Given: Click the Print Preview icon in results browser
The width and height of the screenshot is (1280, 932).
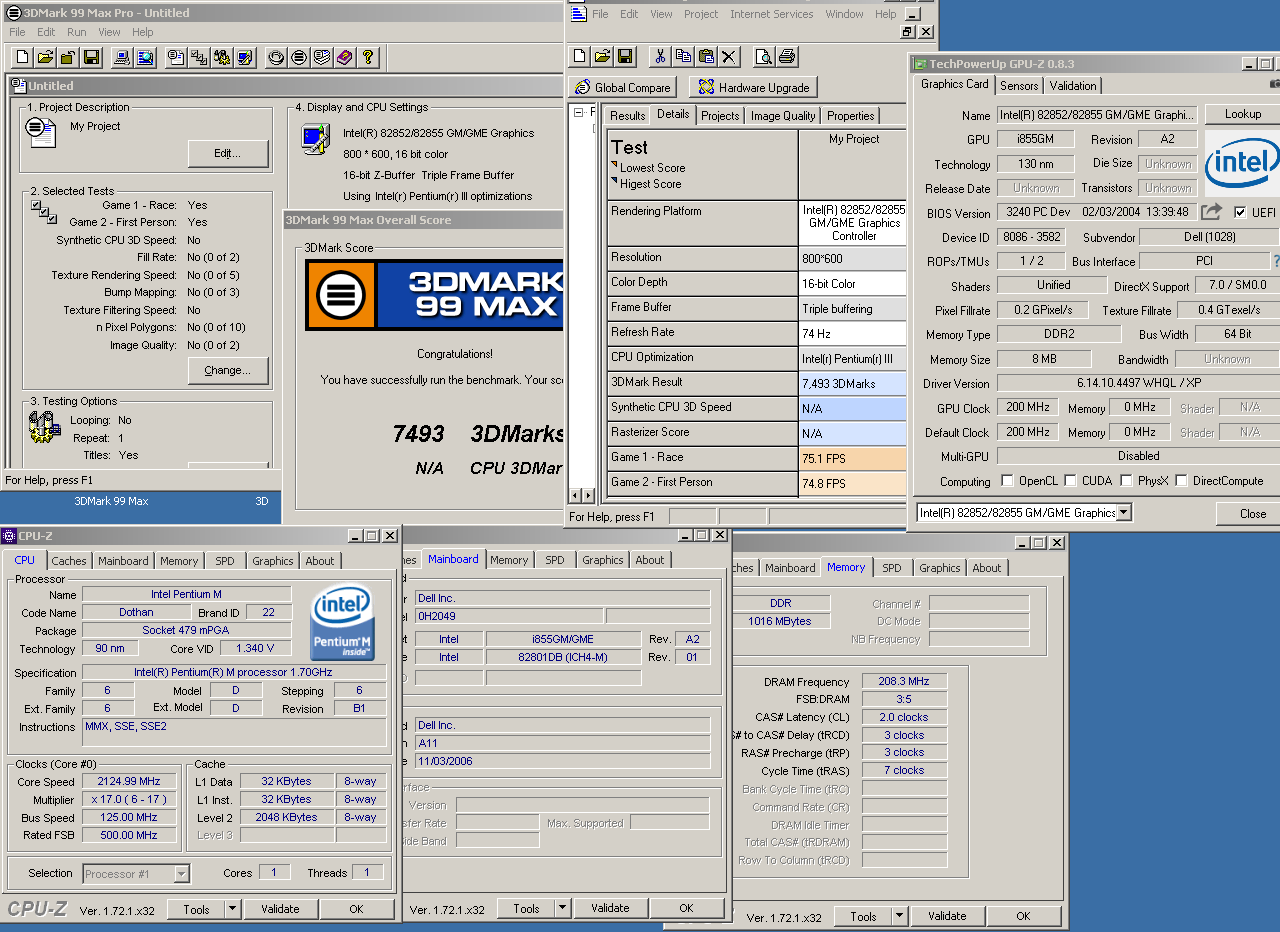Looking at the screenshot, I should pyautogui.click(x=763, y=56).
